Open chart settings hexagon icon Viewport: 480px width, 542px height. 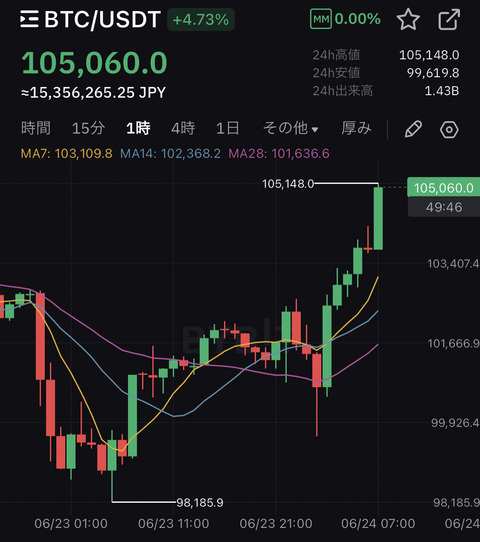tap(449, 130)
